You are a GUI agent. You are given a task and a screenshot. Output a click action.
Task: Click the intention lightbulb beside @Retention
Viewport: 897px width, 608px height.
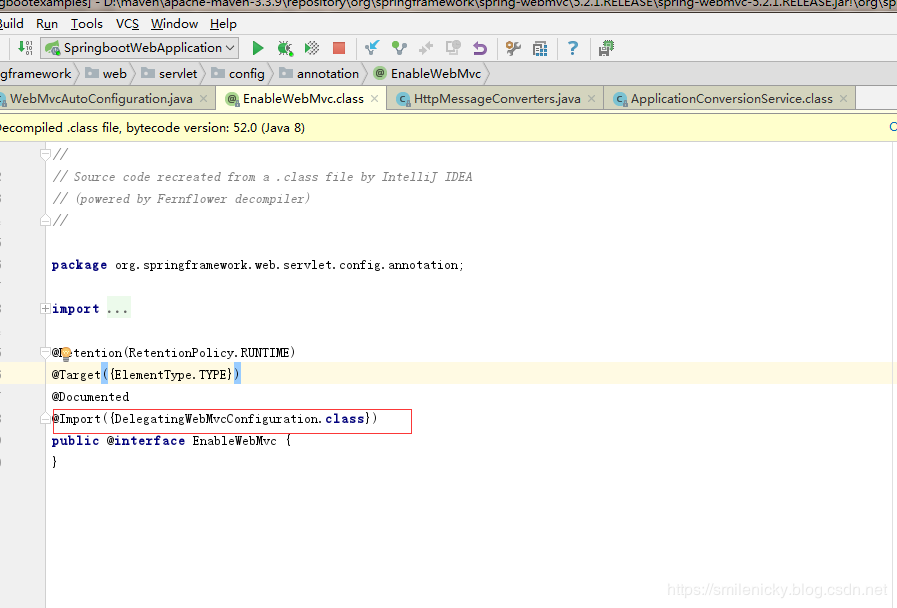pos(66,353)
